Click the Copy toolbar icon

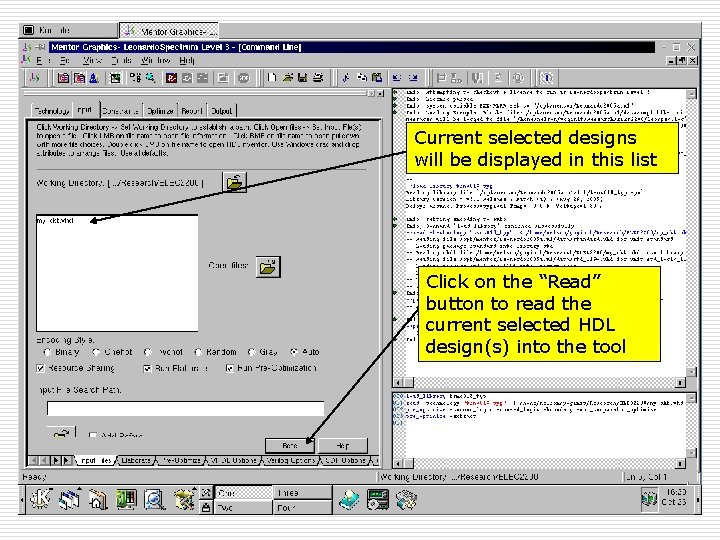tap(362, 78)
